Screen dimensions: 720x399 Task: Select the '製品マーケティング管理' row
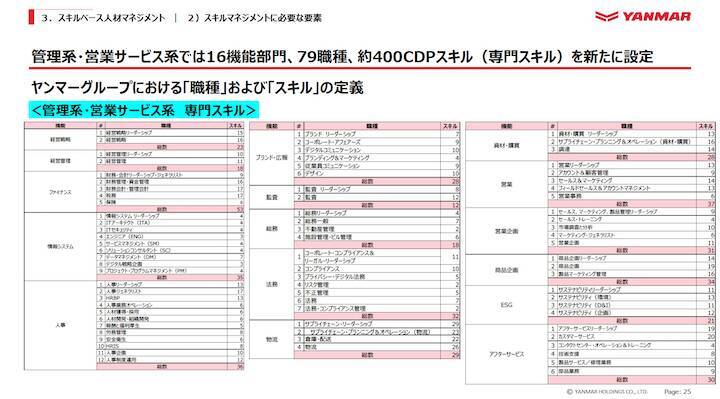tap(632, 274)
